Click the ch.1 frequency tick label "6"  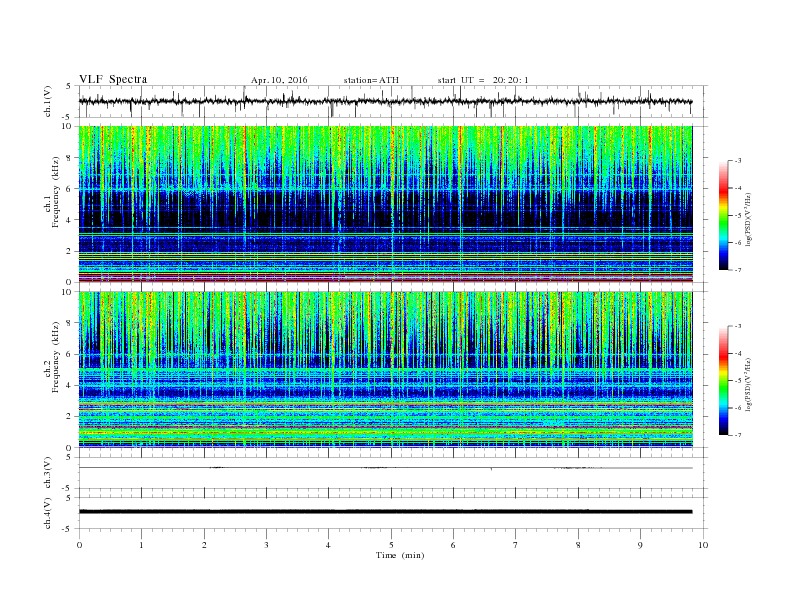69,189
